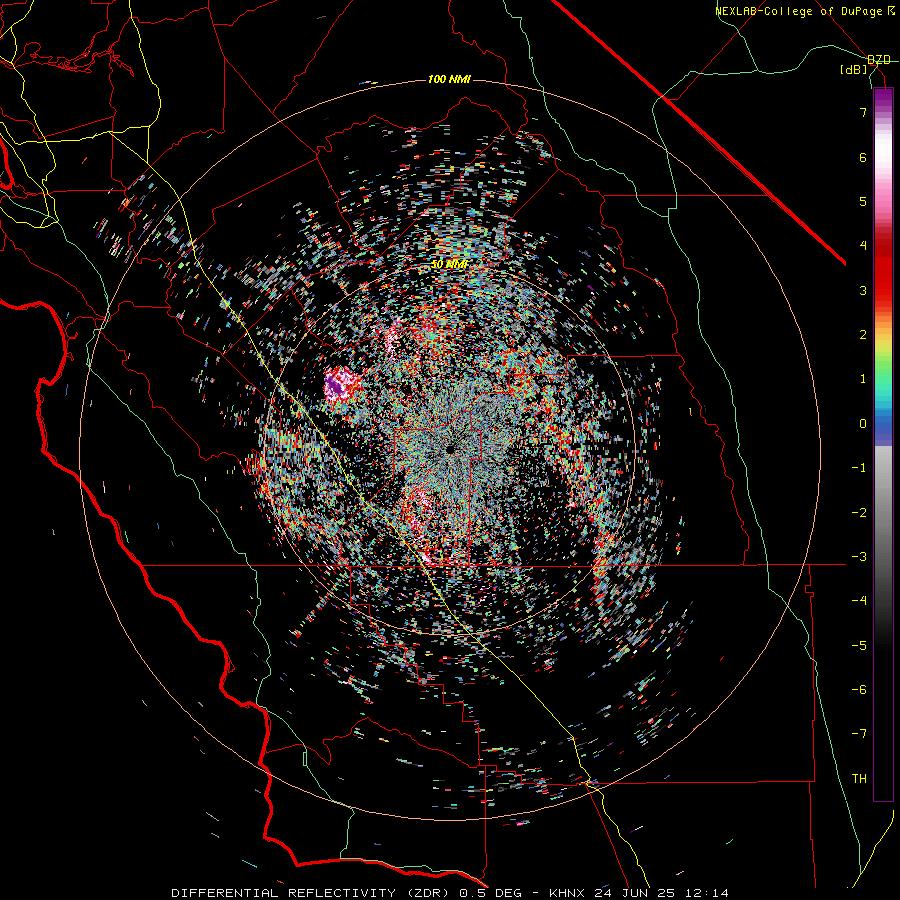Click the purple top of the color bar
900x900 pixels.
[883, 98]
